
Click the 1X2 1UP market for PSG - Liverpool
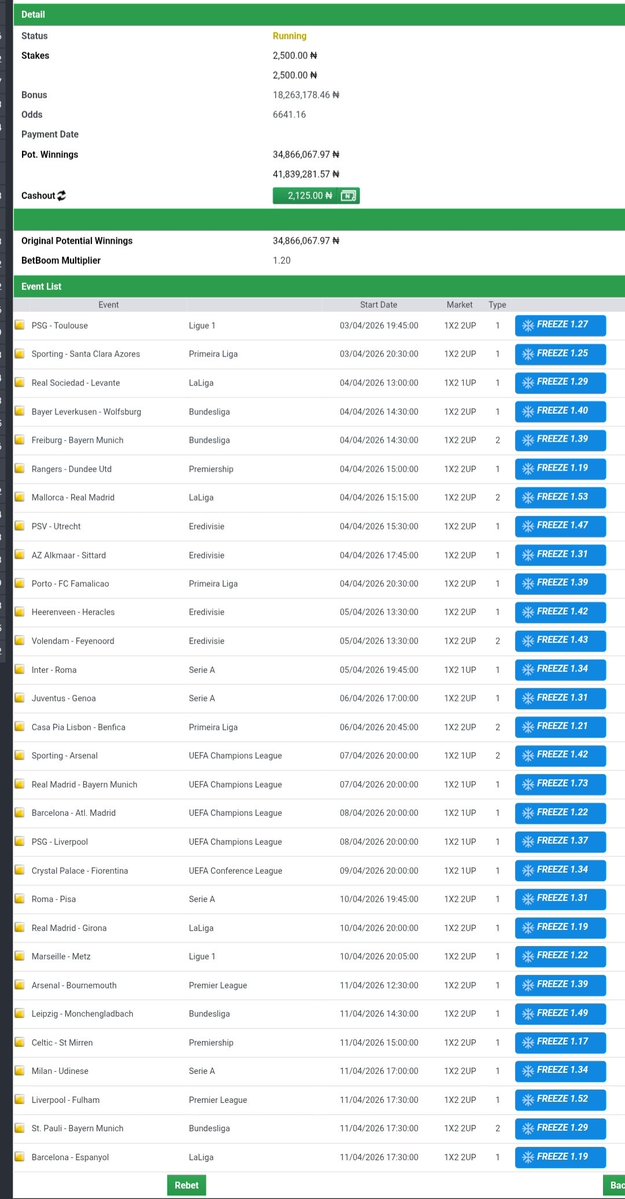460,842
